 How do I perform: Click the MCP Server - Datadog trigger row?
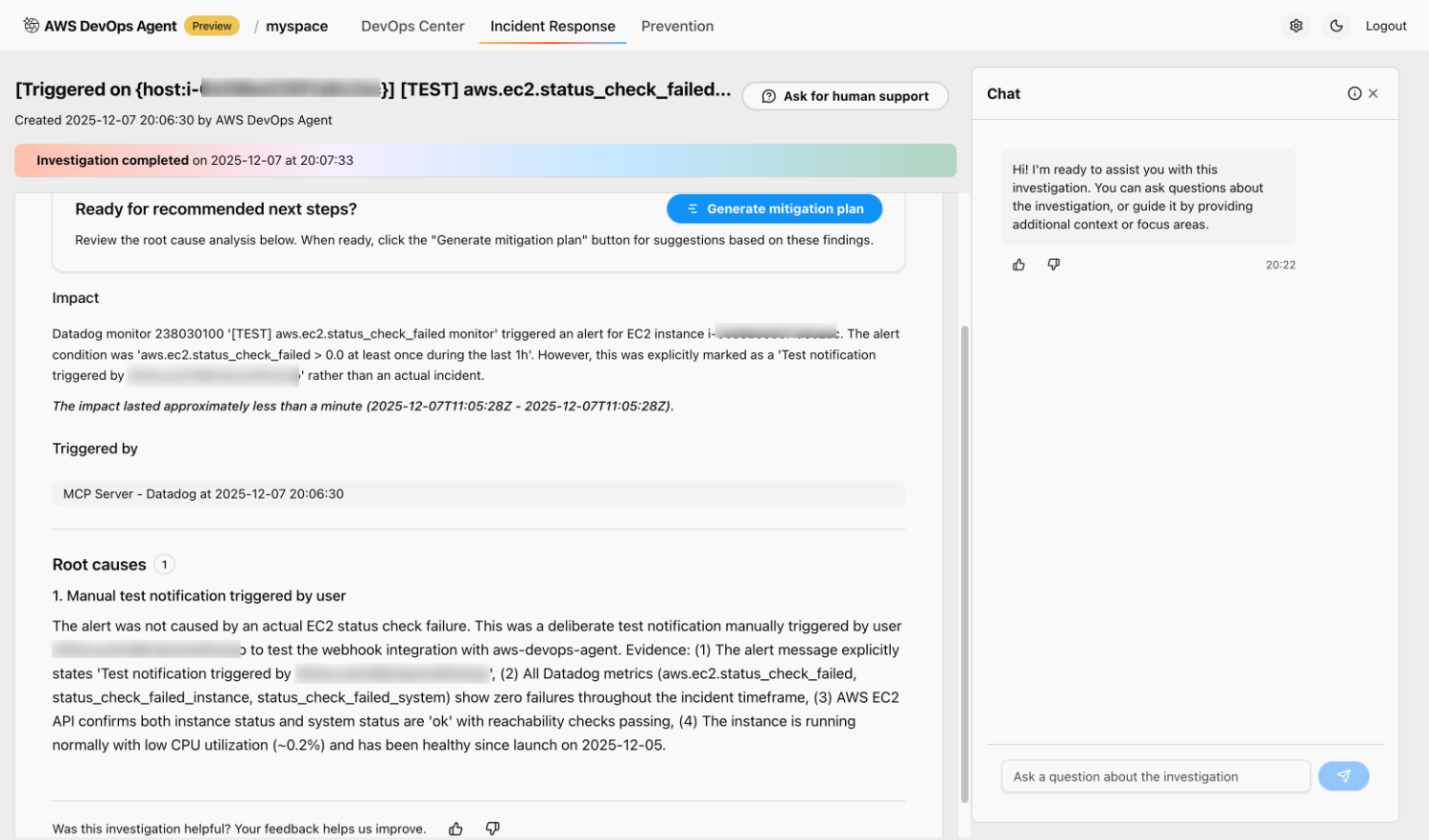tap(478, 494)
